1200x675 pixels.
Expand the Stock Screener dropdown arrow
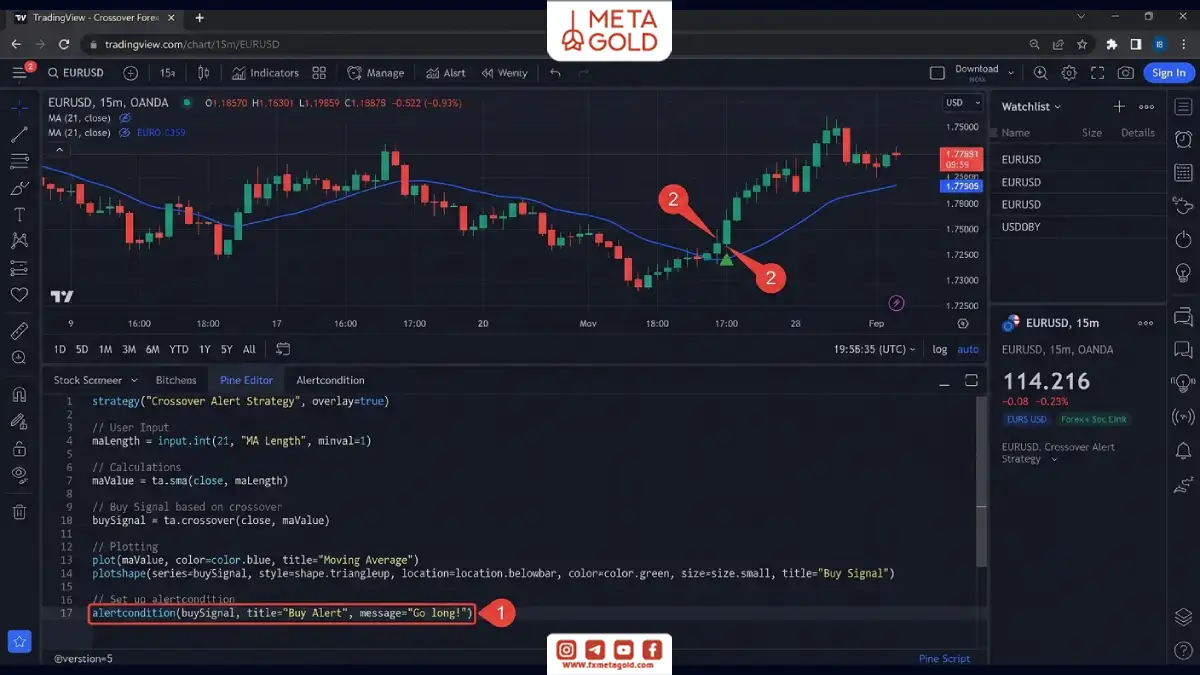[x=132, y=380]
